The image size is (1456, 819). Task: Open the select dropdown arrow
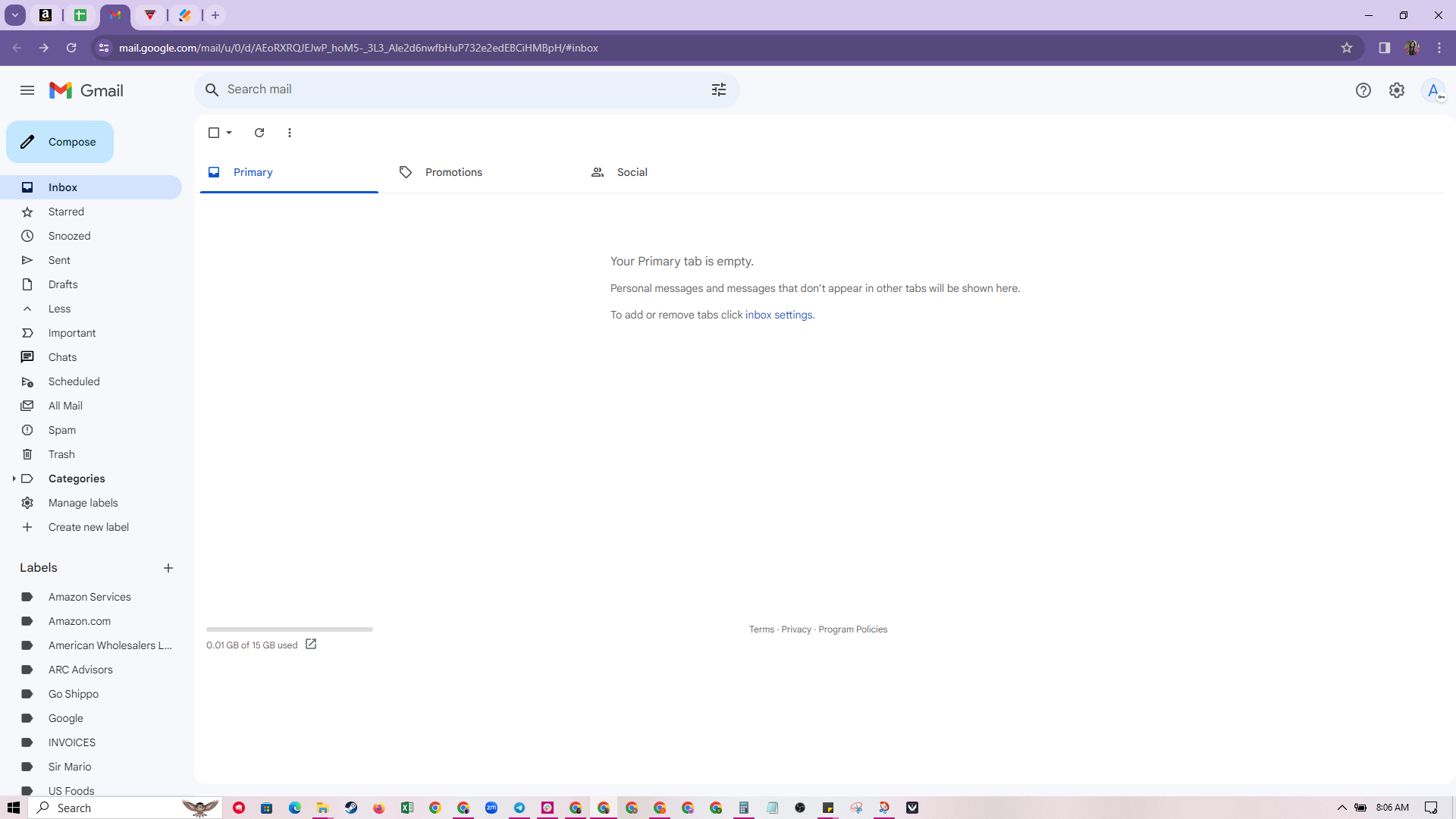(229, 133)
